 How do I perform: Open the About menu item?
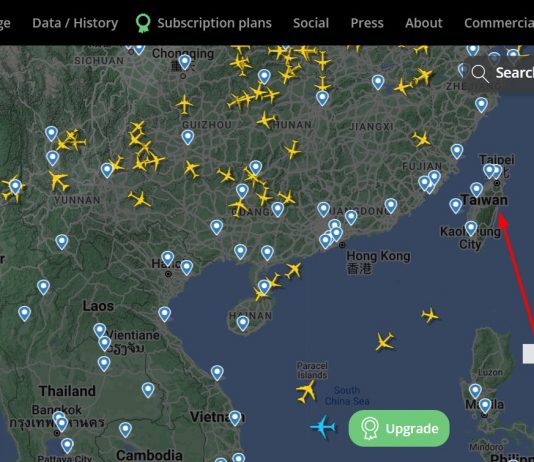tap(424, 23)
